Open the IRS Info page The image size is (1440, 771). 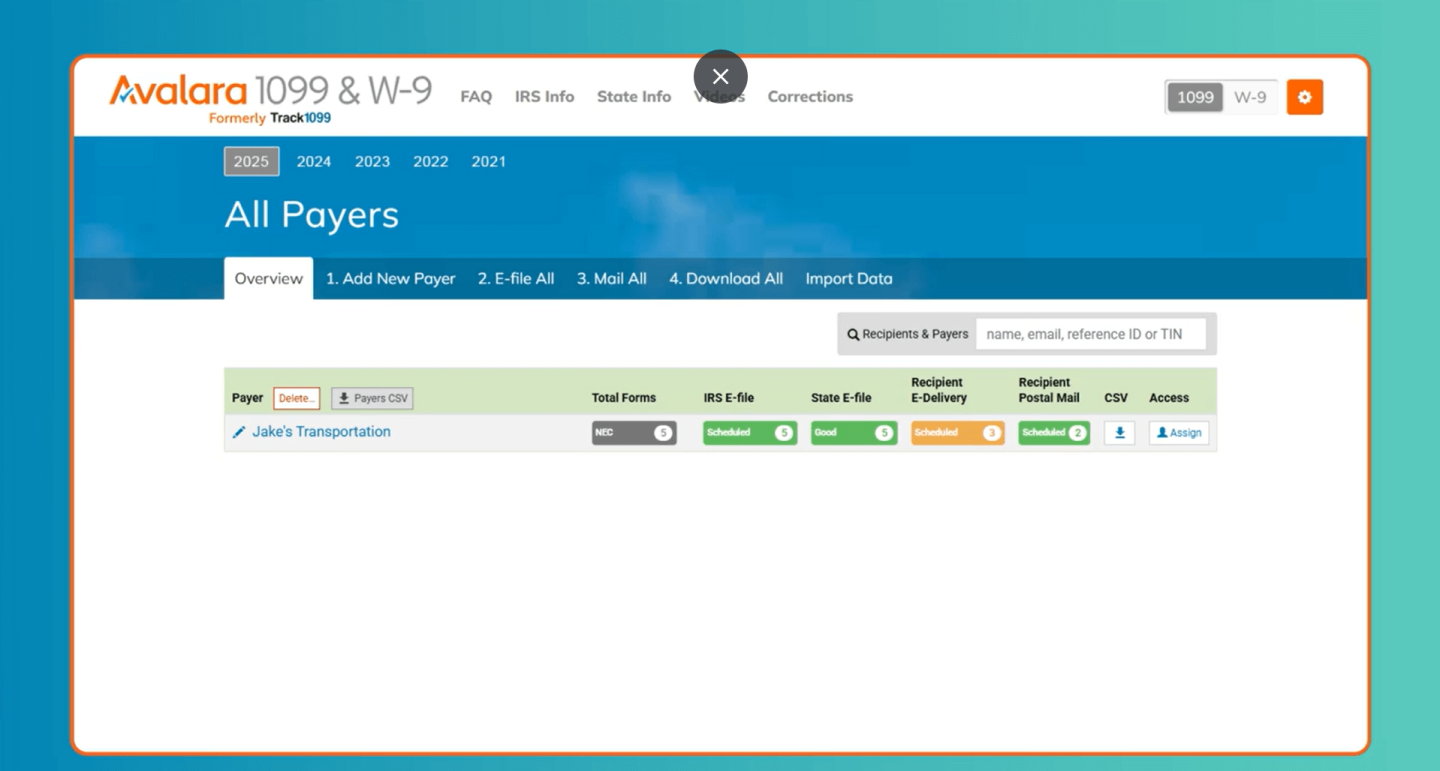(x=544, y=97)
